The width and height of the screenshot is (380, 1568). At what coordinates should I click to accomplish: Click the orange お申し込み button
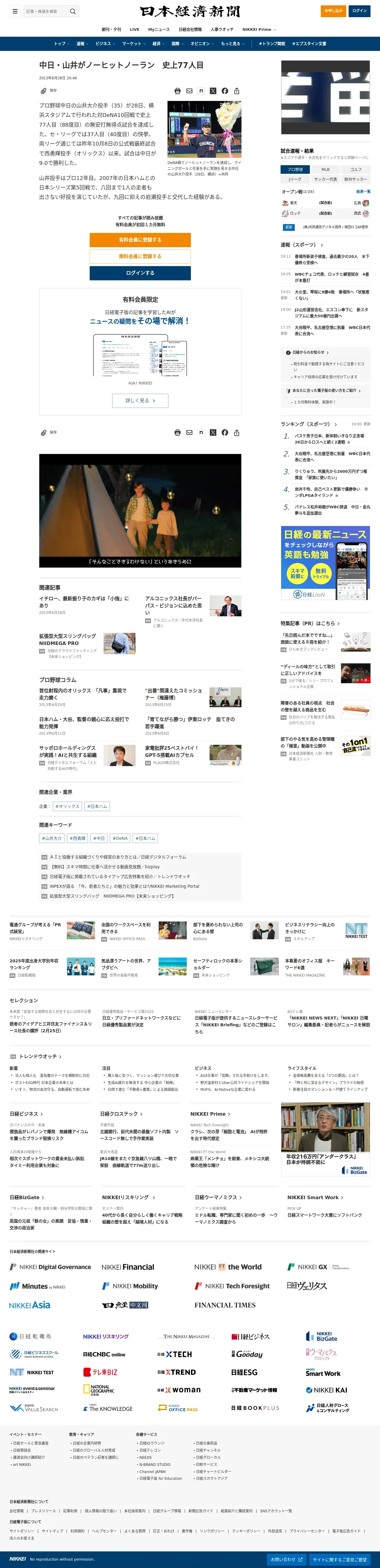click(x=333, y=11)
